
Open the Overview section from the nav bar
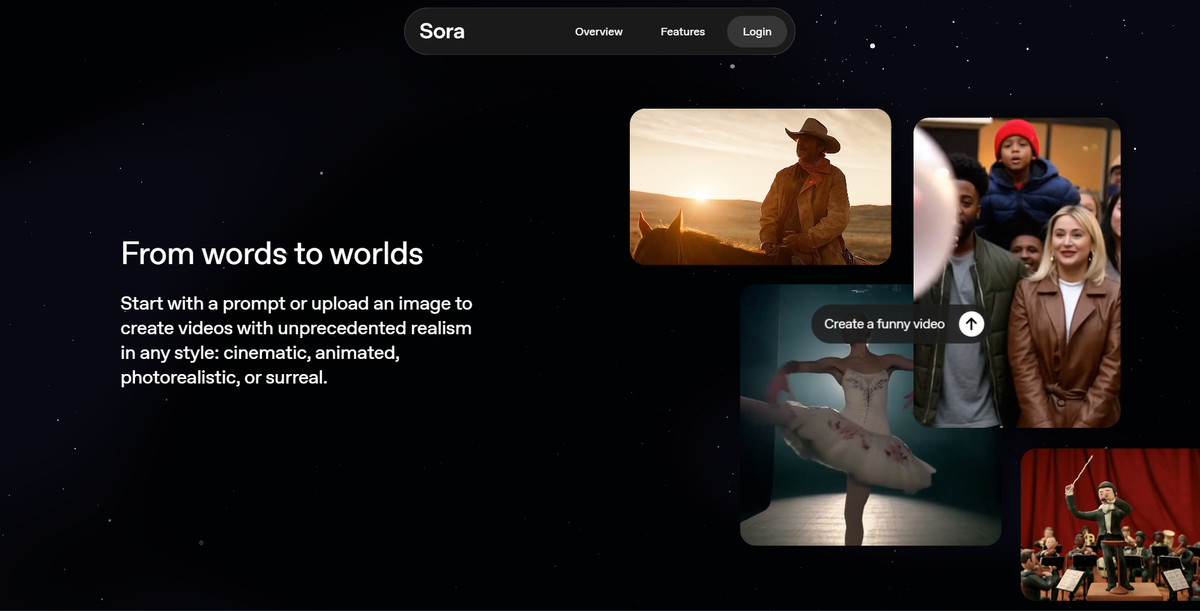pos(598,31)
